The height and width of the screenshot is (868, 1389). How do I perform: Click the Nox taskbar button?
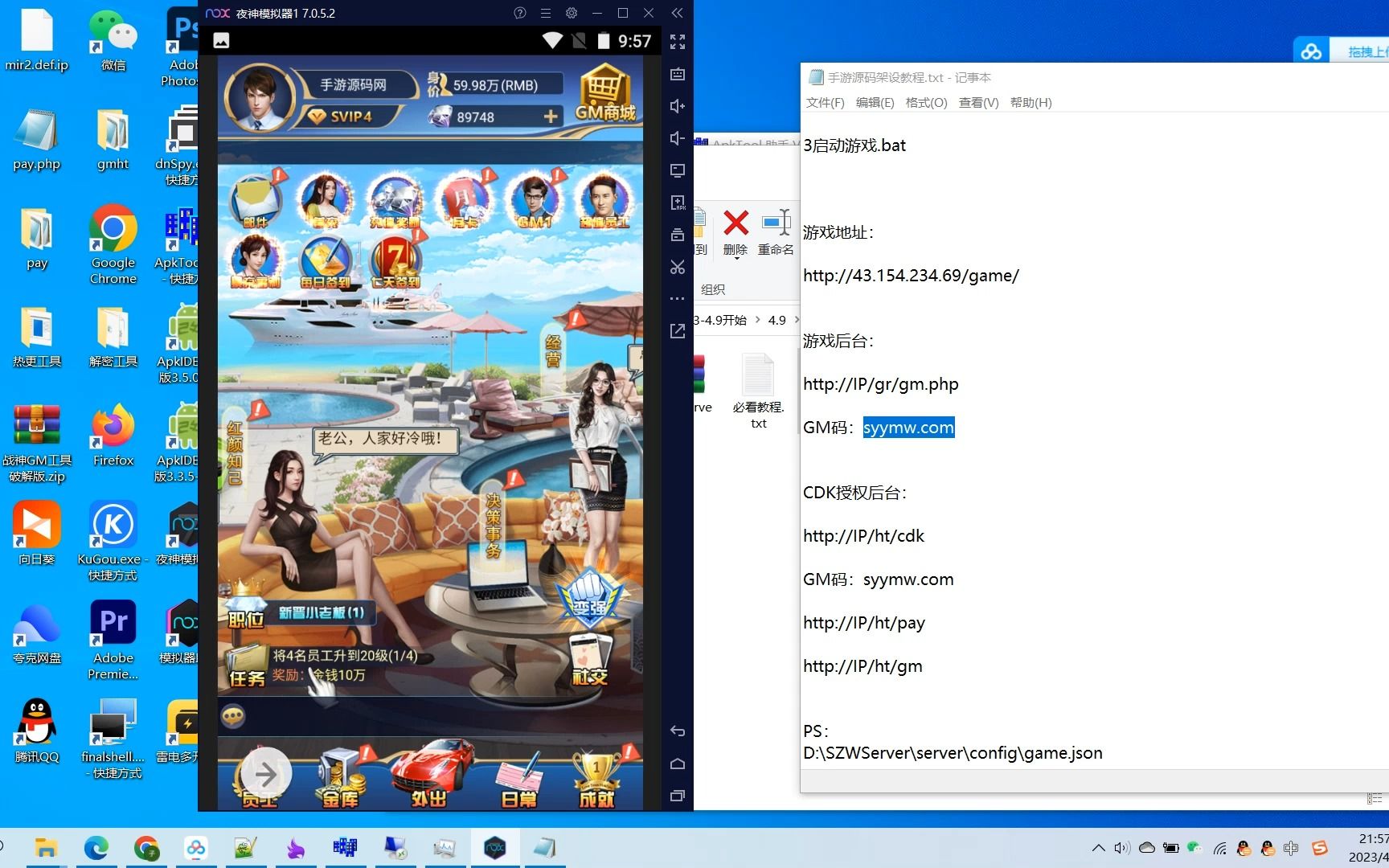tap(494, 848)
